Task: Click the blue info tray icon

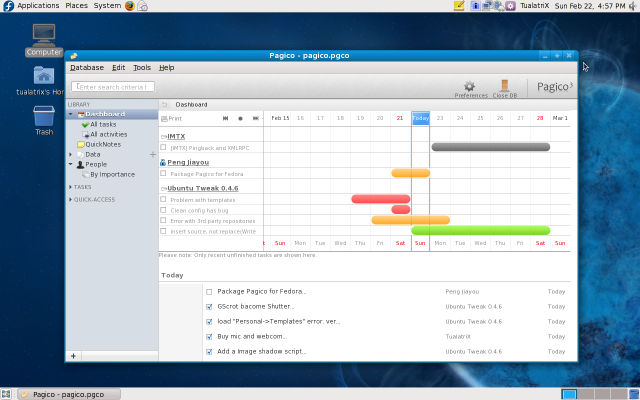Action: (475, 6)
